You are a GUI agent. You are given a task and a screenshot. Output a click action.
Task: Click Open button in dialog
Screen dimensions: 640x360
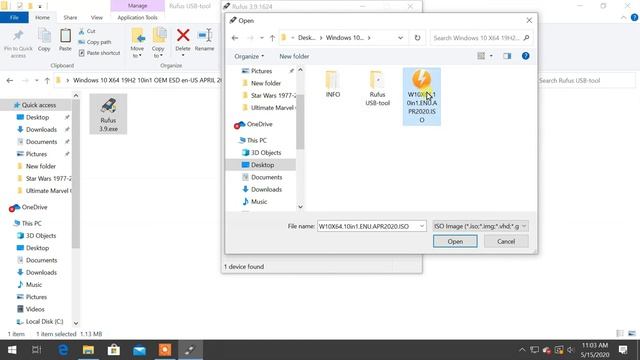point(455,242)
